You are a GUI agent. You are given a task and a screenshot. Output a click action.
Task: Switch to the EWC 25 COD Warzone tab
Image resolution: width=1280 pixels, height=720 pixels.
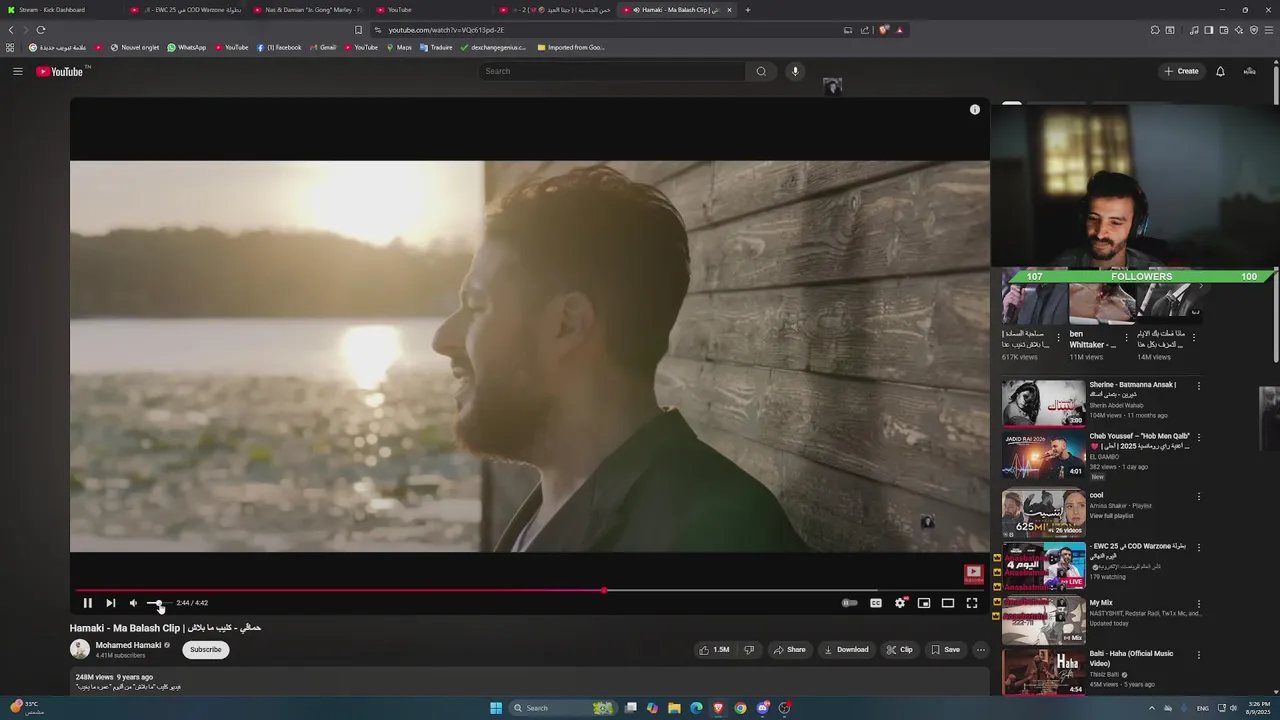click(188, 10)
